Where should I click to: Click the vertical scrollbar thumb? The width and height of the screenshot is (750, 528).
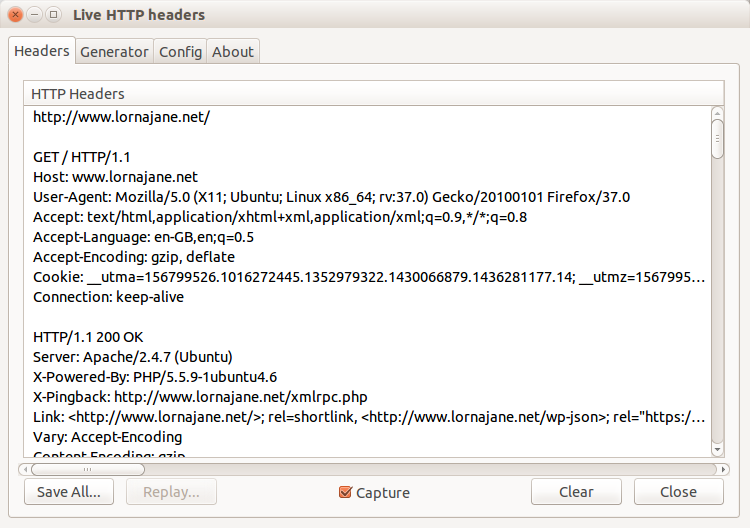[717, 138]
